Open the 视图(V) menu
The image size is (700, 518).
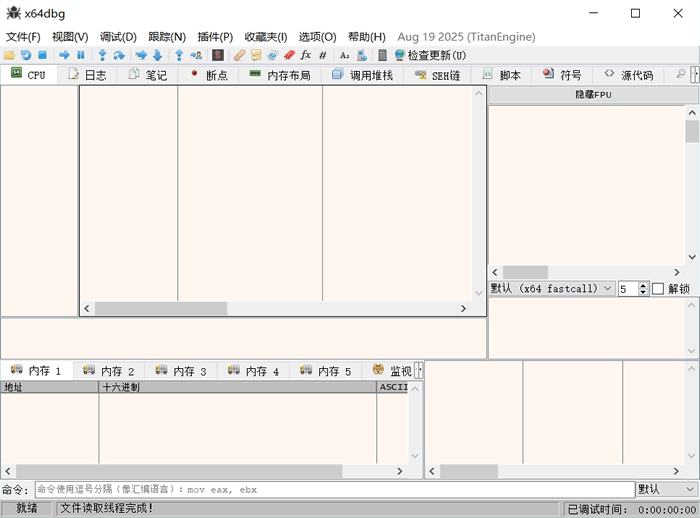pos(70,37)
